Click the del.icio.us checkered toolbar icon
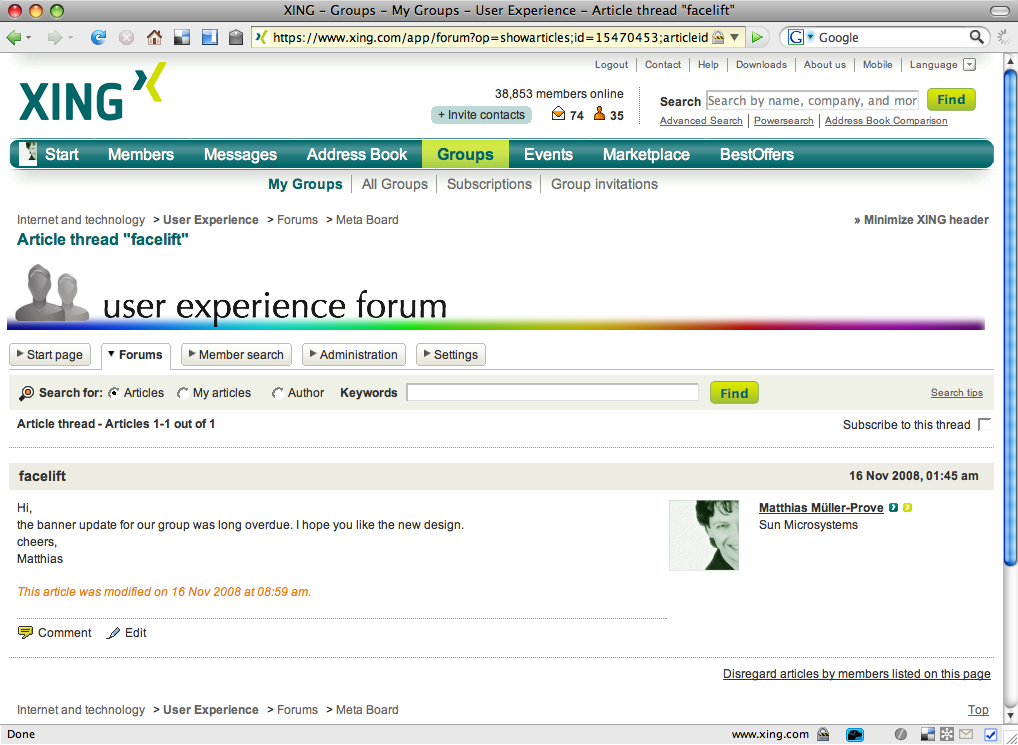The height and width of the screenshot is (745, 1018). pyautogui.click(x=182, y=38)
